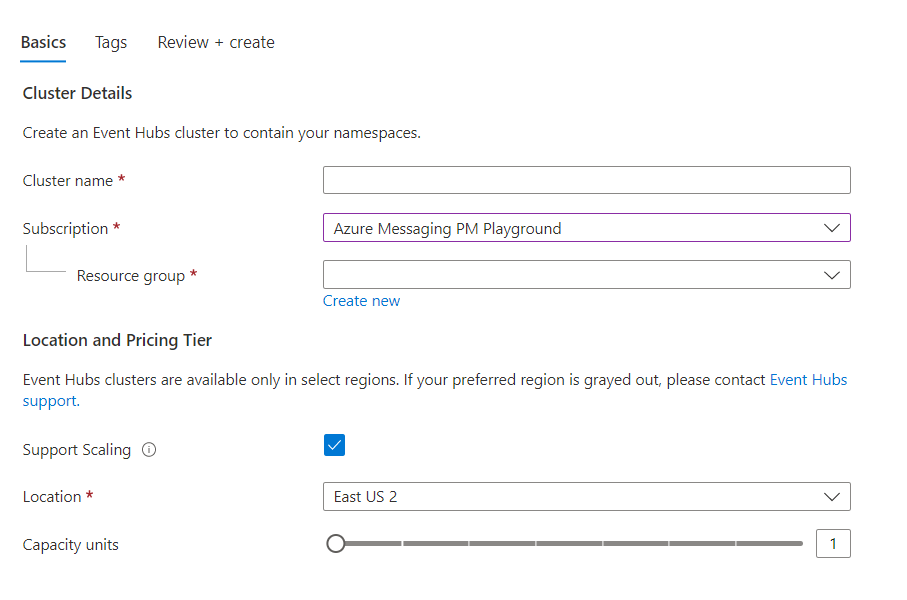
Task: Click the right end of the Capacity units slider track
Action: [800, 544]
